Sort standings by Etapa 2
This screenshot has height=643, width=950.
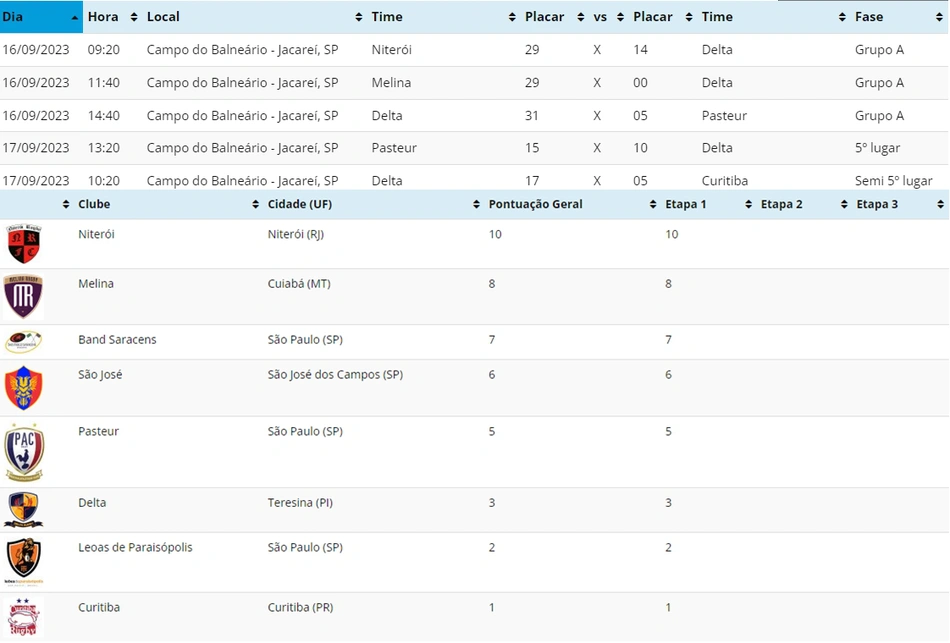click(804, 204)
